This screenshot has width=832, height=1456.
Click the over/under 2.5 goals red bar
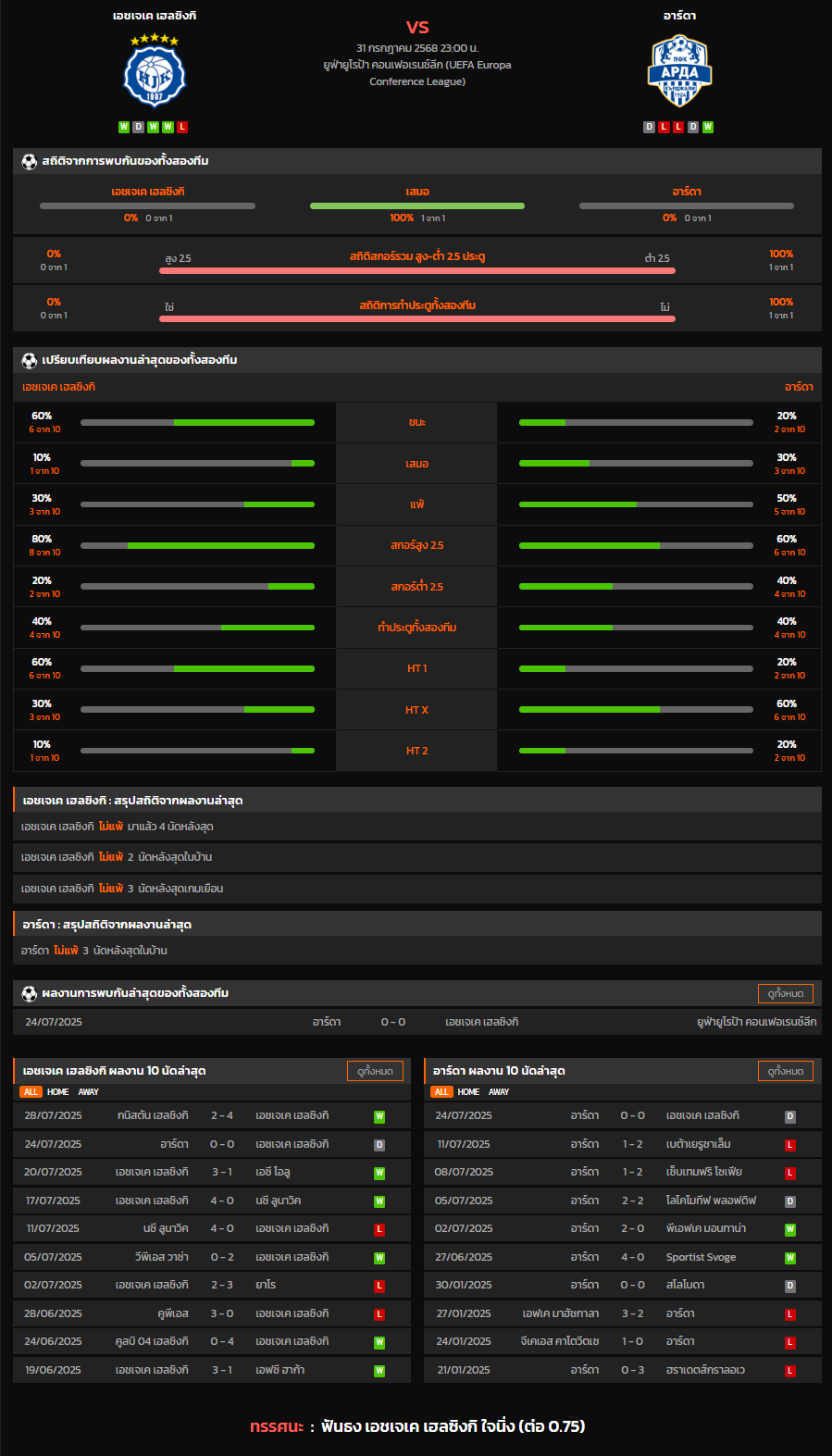click(417, 271)
